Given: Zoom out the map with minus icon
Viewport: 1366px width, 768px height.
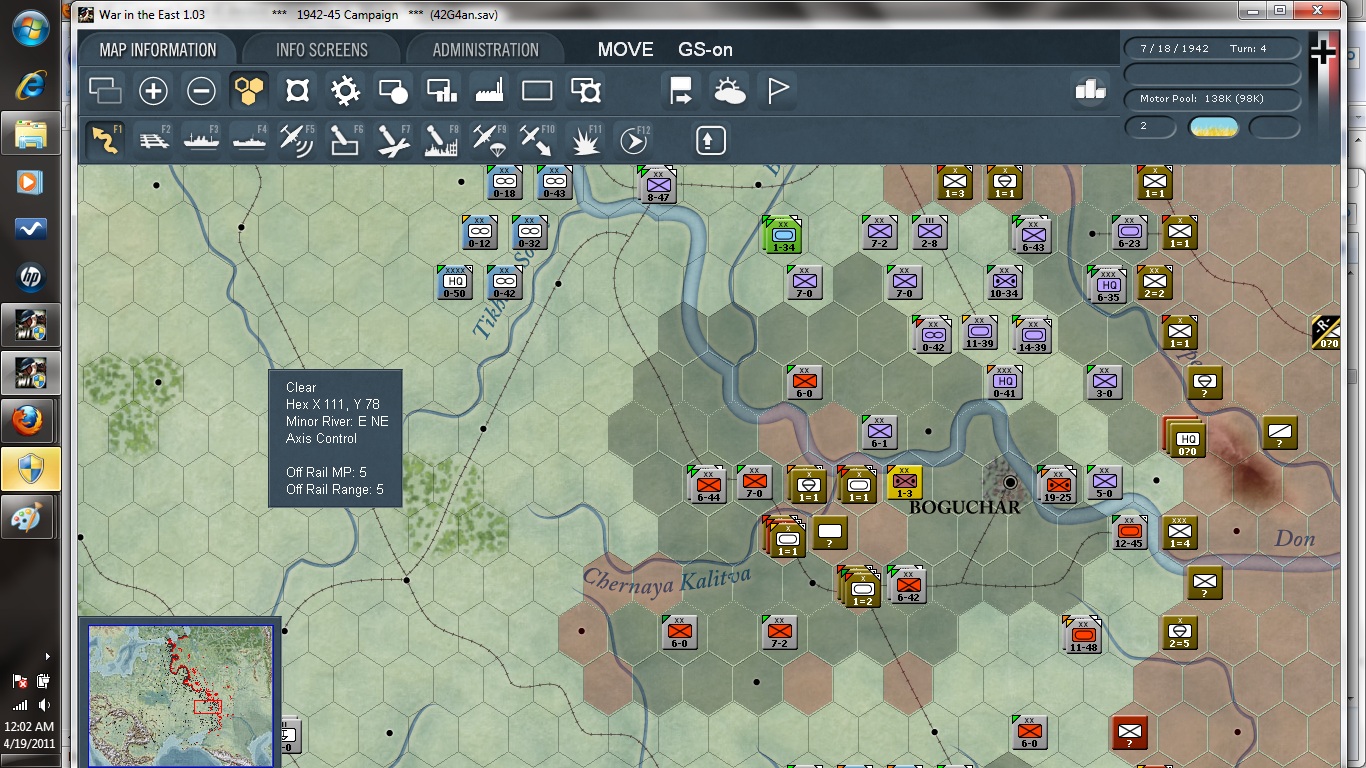Looking at the screenshot, I should tap(201, 92).
